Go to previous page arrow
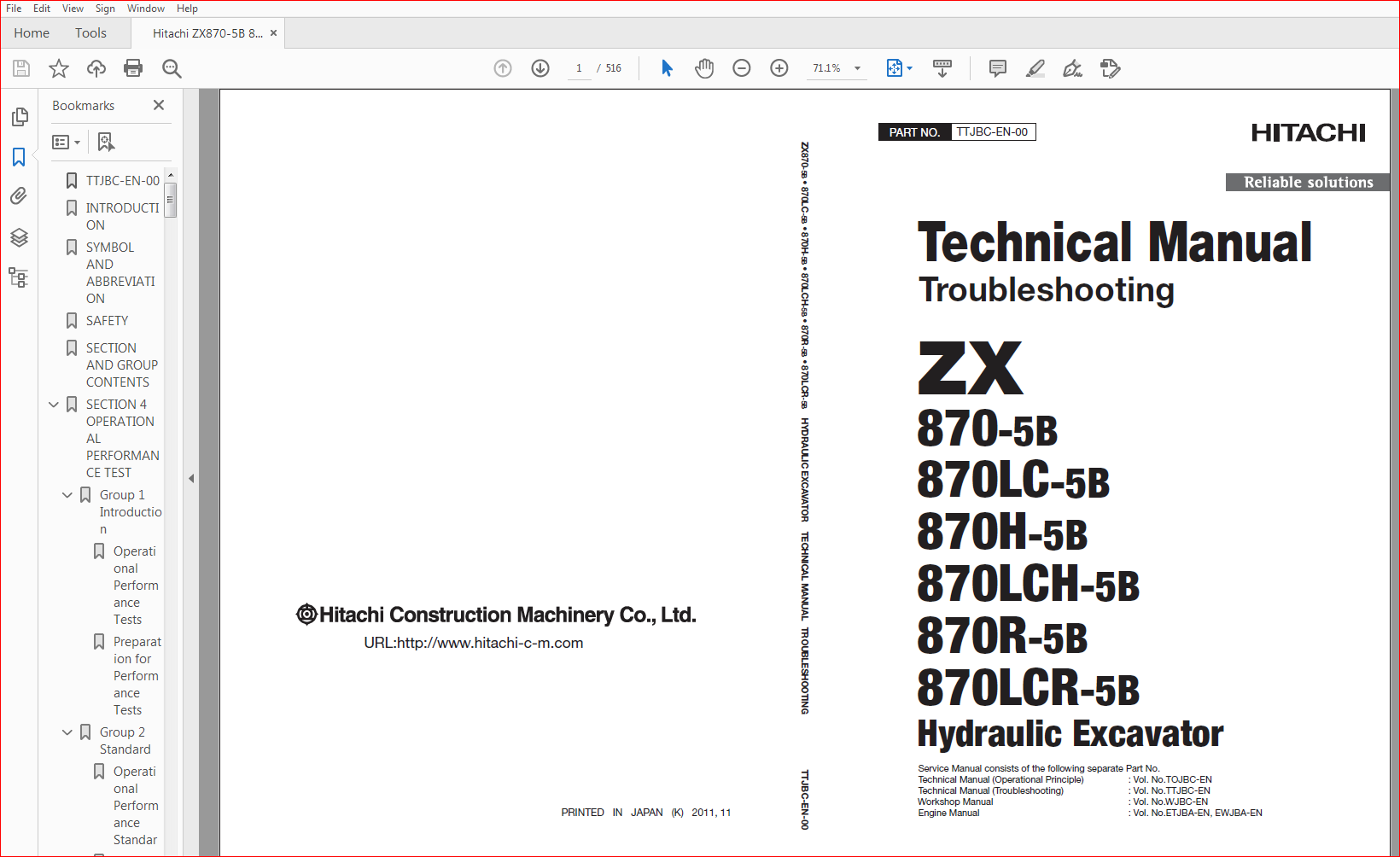This screenshot has height=857, width=1400. pyautogui.click(x=503, y=68)
